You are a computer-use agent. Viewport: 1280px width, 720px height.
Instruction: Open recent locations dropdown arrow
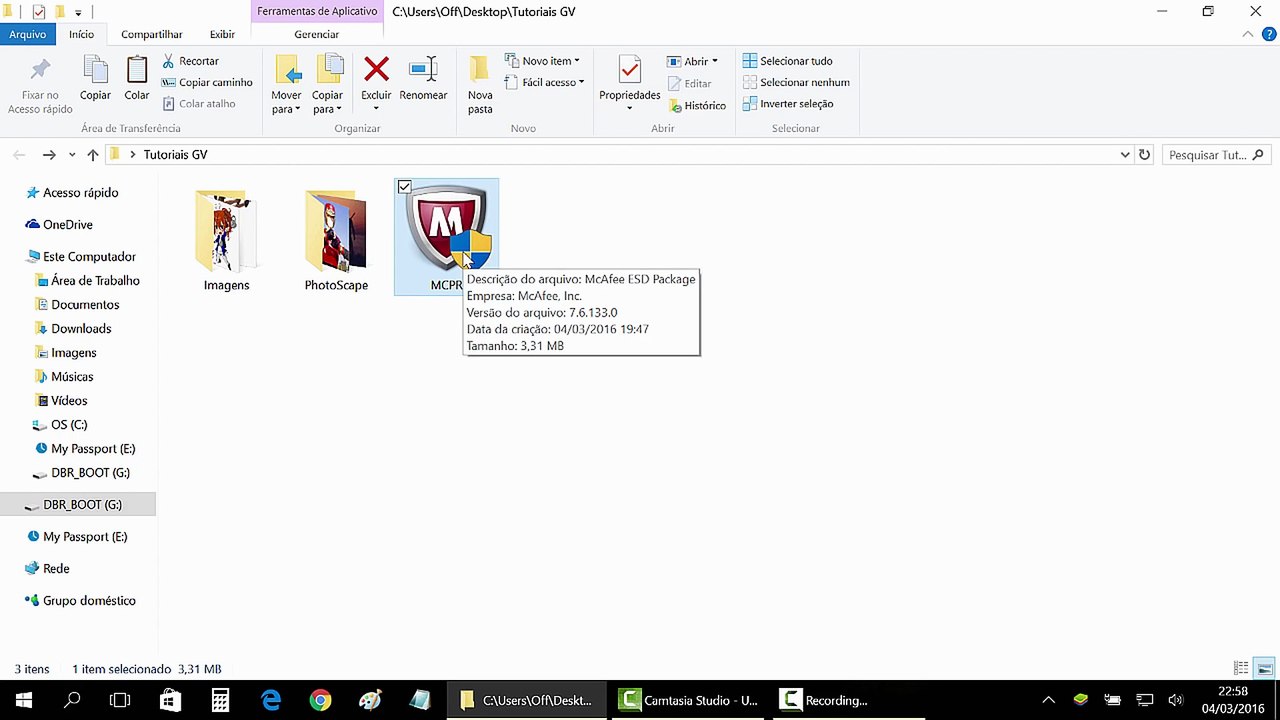pos(72,155)
